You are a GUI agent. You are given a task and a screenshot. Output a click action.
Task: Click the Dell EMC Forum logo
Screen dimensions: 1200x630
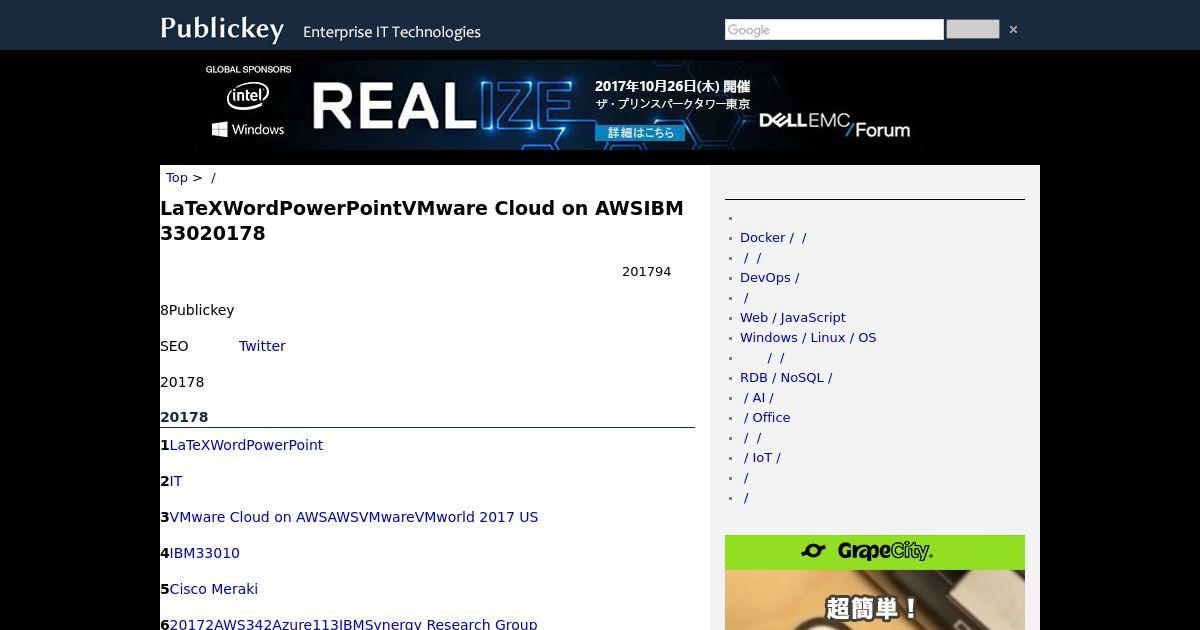pyautogui.click(x=835, y=125)
